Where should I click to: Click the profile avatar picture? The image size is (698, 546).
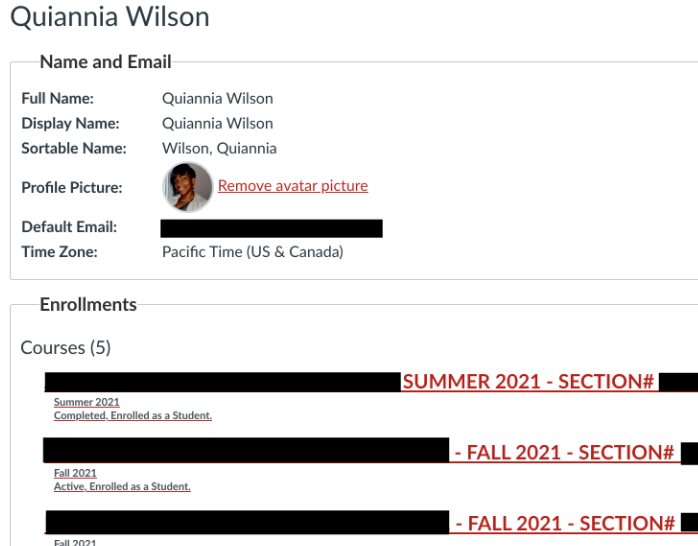(188, 187)
